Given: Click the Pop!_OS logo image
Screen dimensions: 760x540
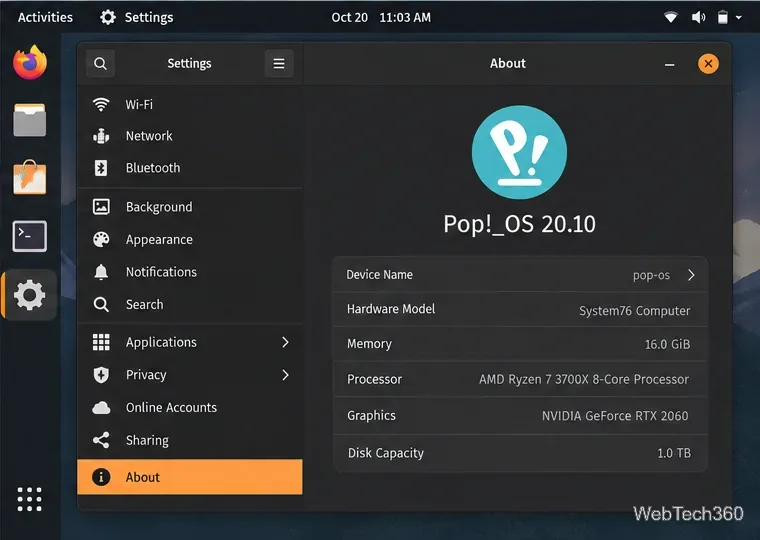Looking at the screenshot, I should [519, 152].
